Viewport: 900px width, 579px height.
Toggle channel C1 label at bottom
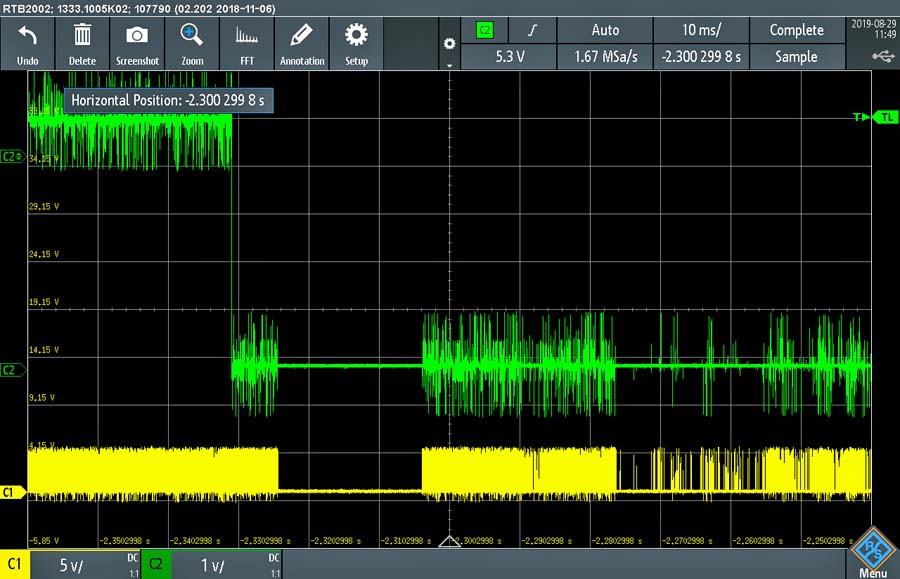pos(15,565)
